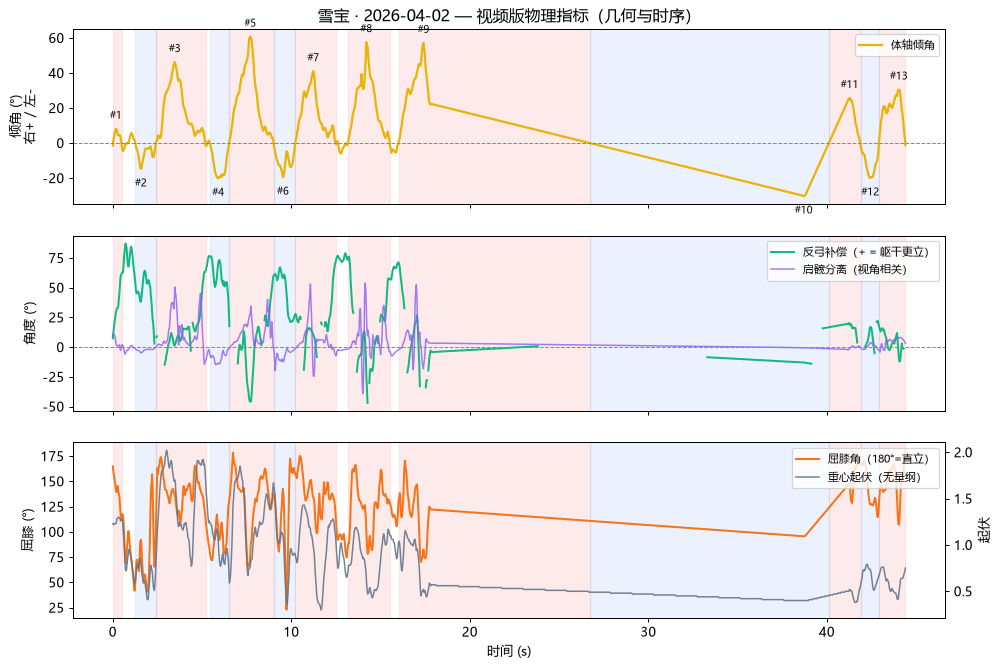1000x668 pixels.
Task: Select the #9 peak annotation
Action: pos(423,29)
